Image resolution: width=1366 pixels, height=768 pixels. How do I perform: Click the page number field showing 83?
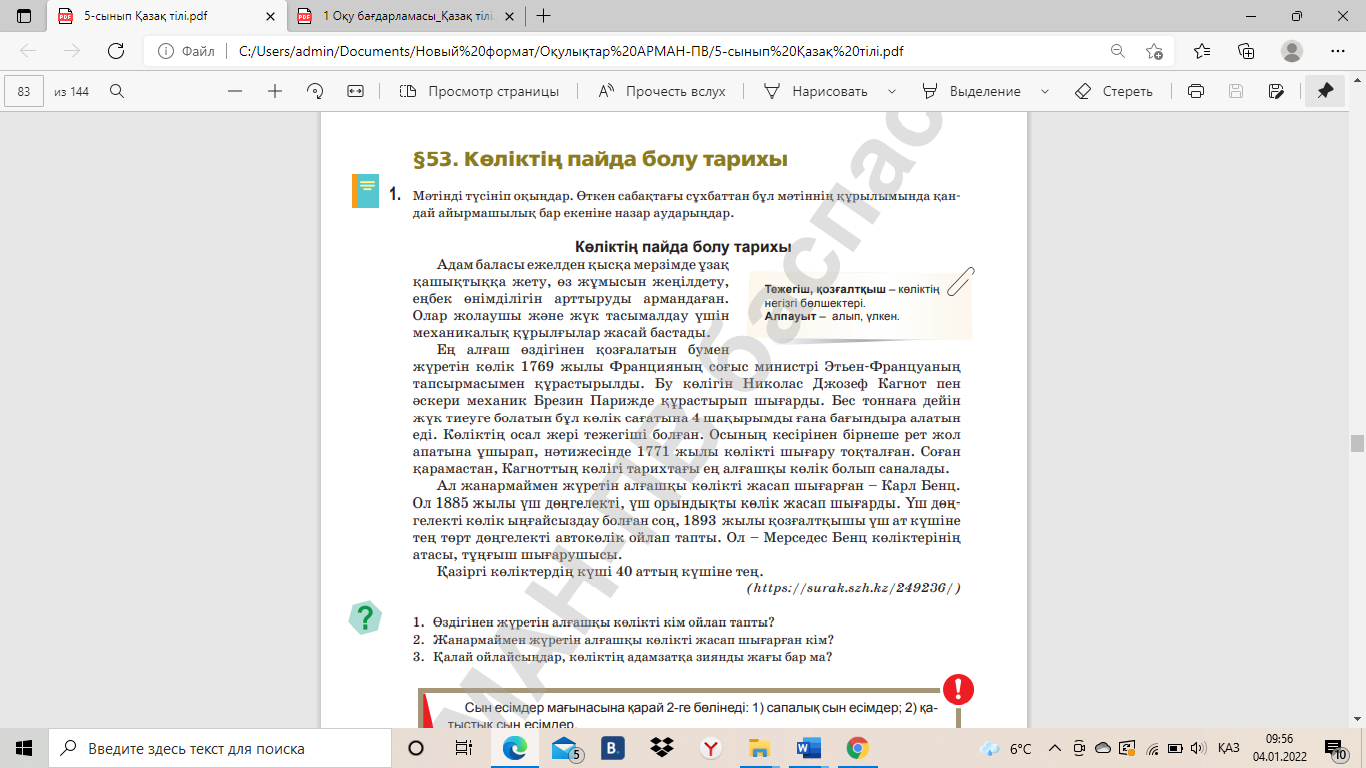pyautogui.click(x=25, y=91)
